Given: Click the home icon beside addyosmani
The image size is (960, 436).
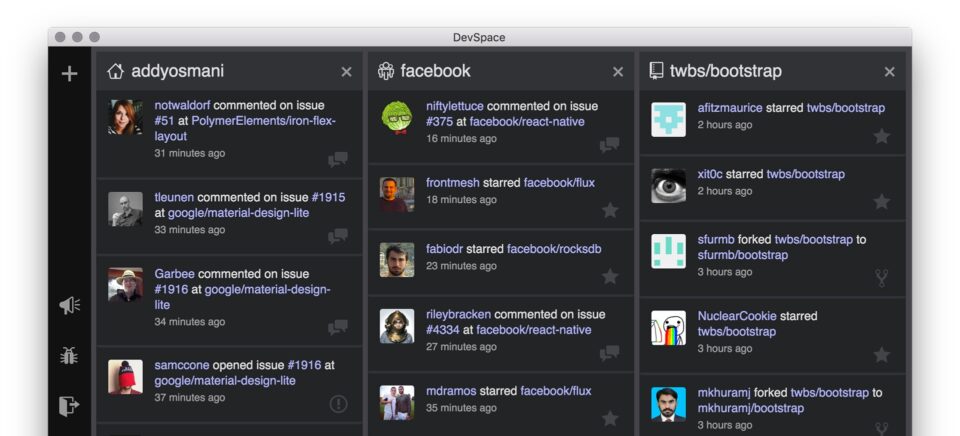Looking at the screenshot, I should point(115,72).
